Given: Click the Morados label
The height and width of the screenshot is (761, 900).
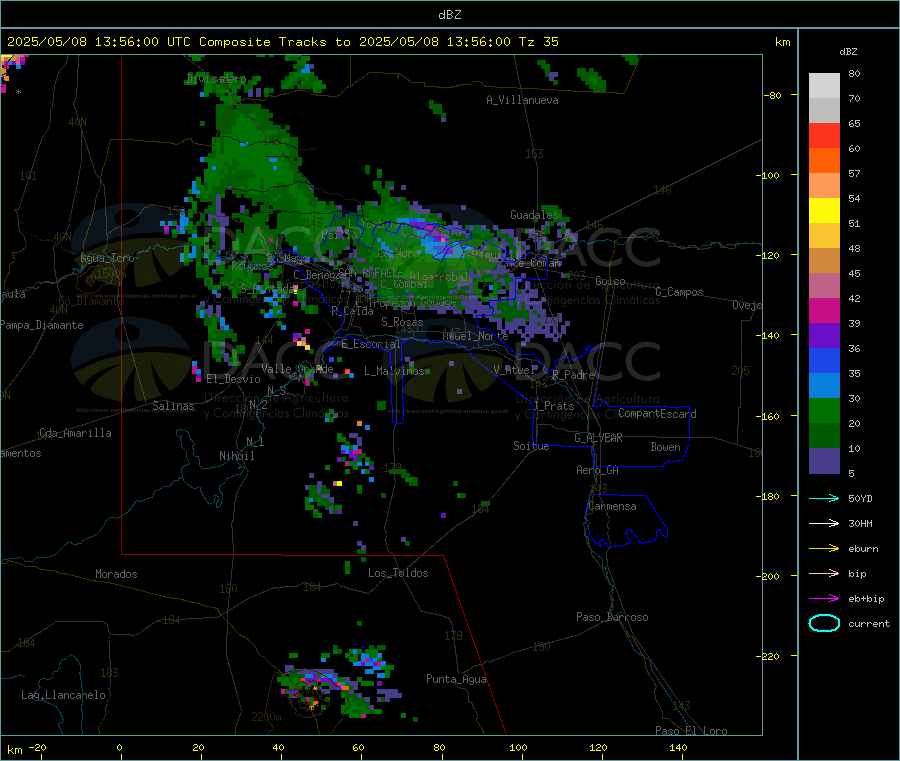Looking at the screenshot, I should click(x=116, y=574).
